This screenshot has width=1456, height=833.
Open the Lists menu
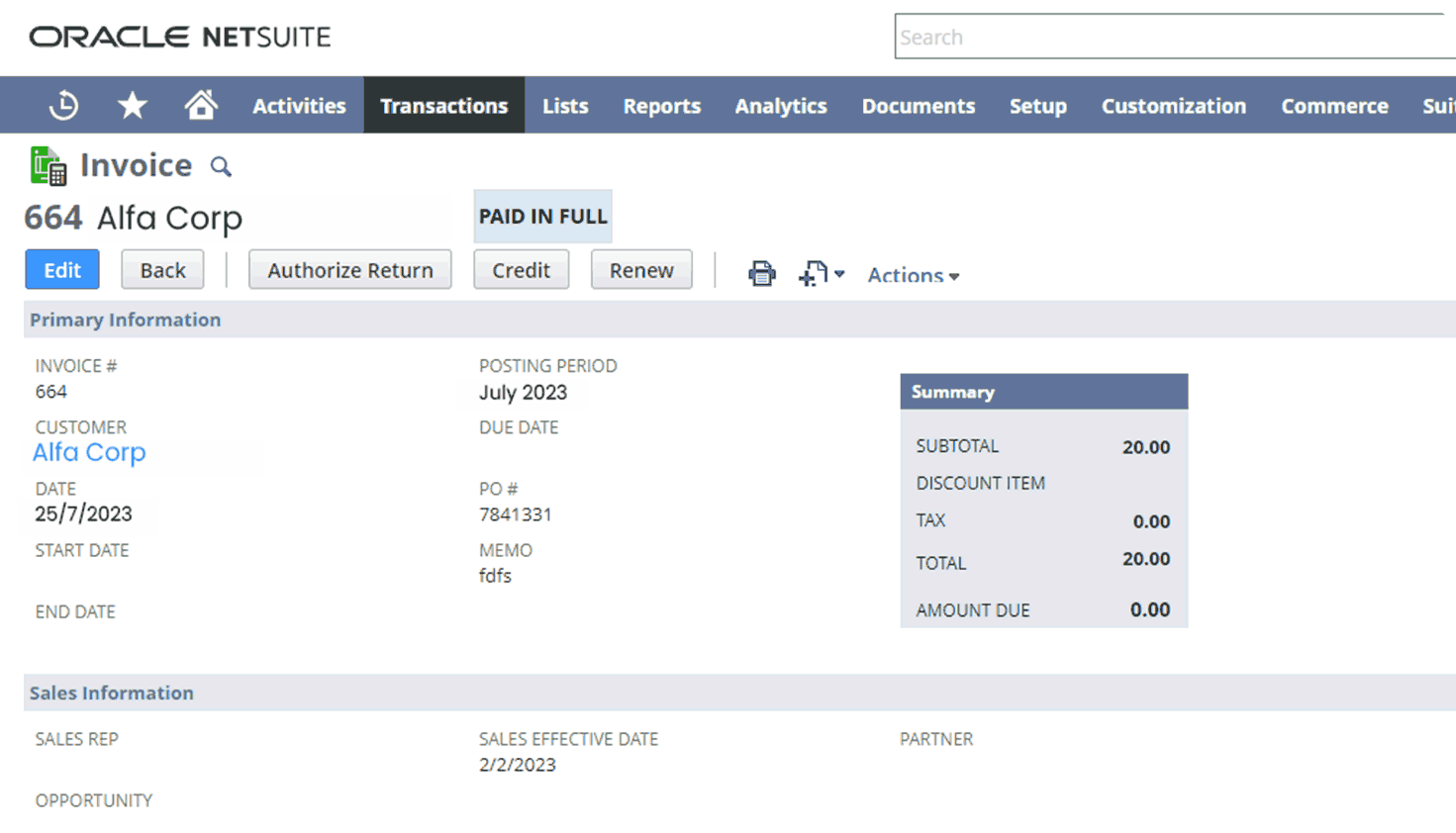[x=565, y=106]
